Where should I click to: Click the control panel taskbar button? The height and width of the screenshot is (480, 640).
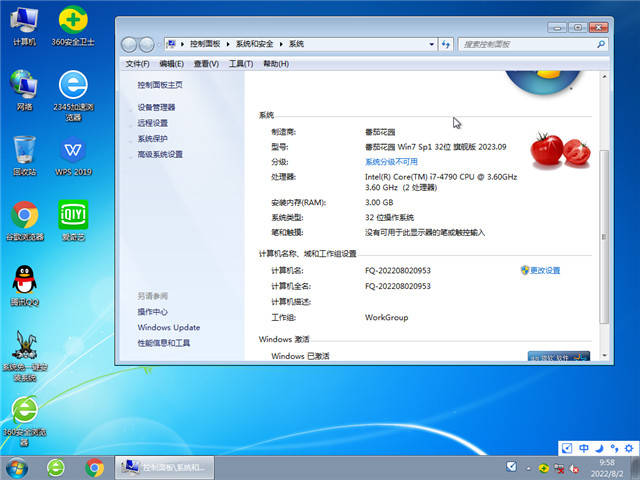(x=164, y=468)
